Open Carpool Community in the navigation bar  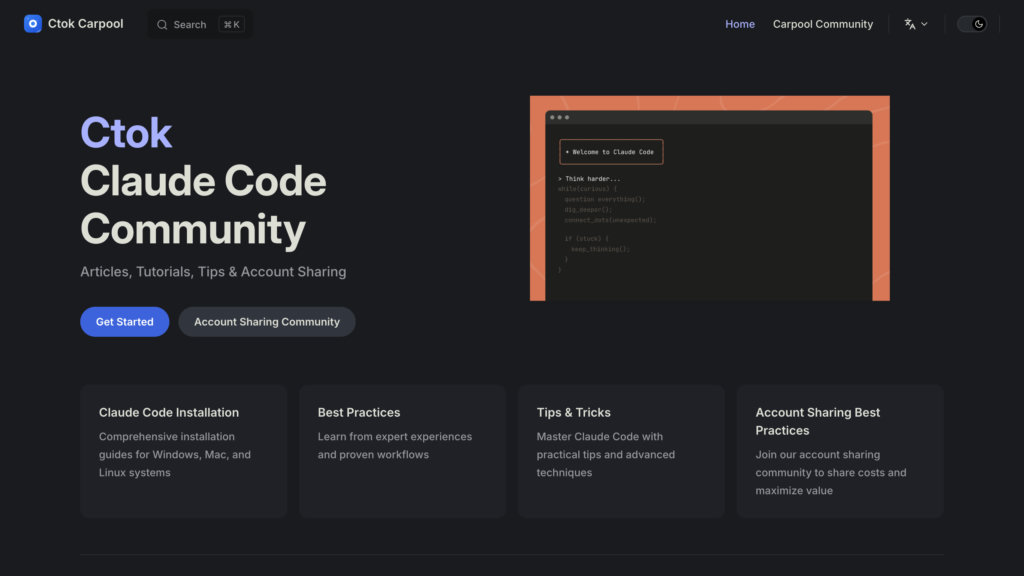point(822,24)
